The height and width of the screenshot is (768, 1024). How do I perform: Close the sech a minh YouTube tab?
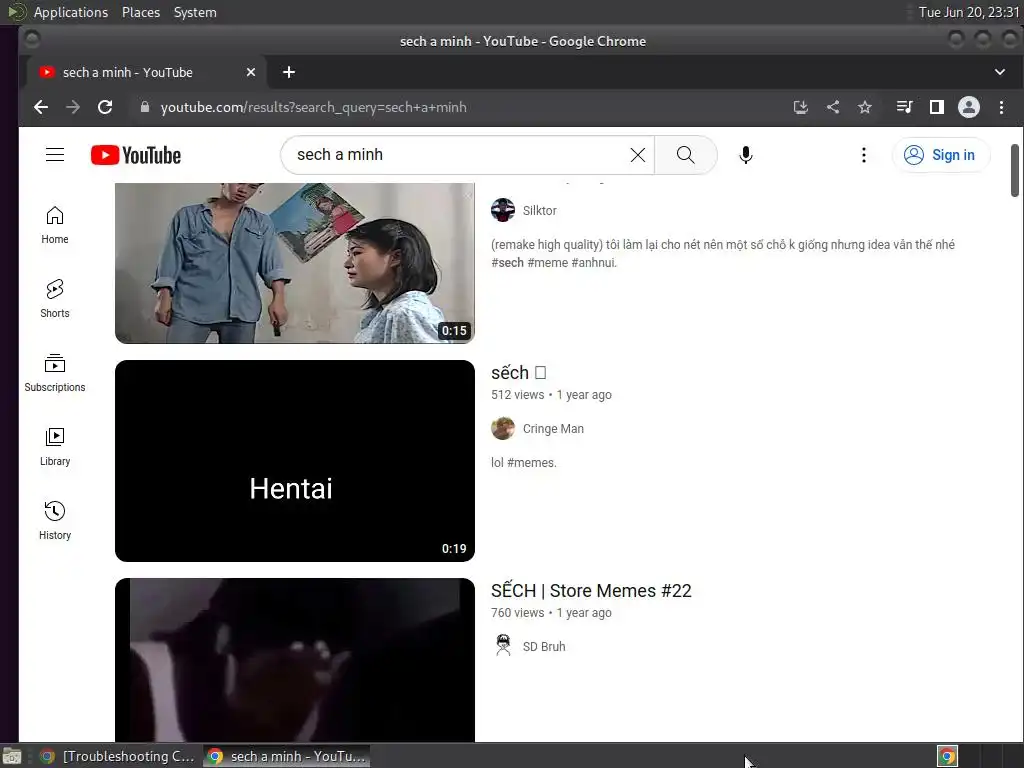click(x=251, y=72)
